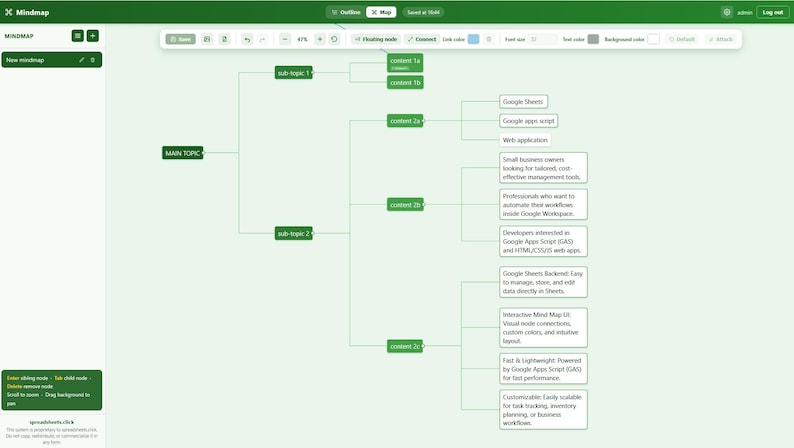
Task: Open the Background color swatch
Action: click(x=653, y=39)
